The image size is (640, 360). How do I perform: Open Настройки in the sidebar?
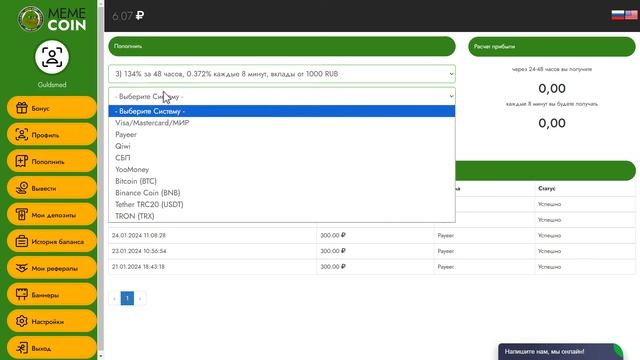52,321
